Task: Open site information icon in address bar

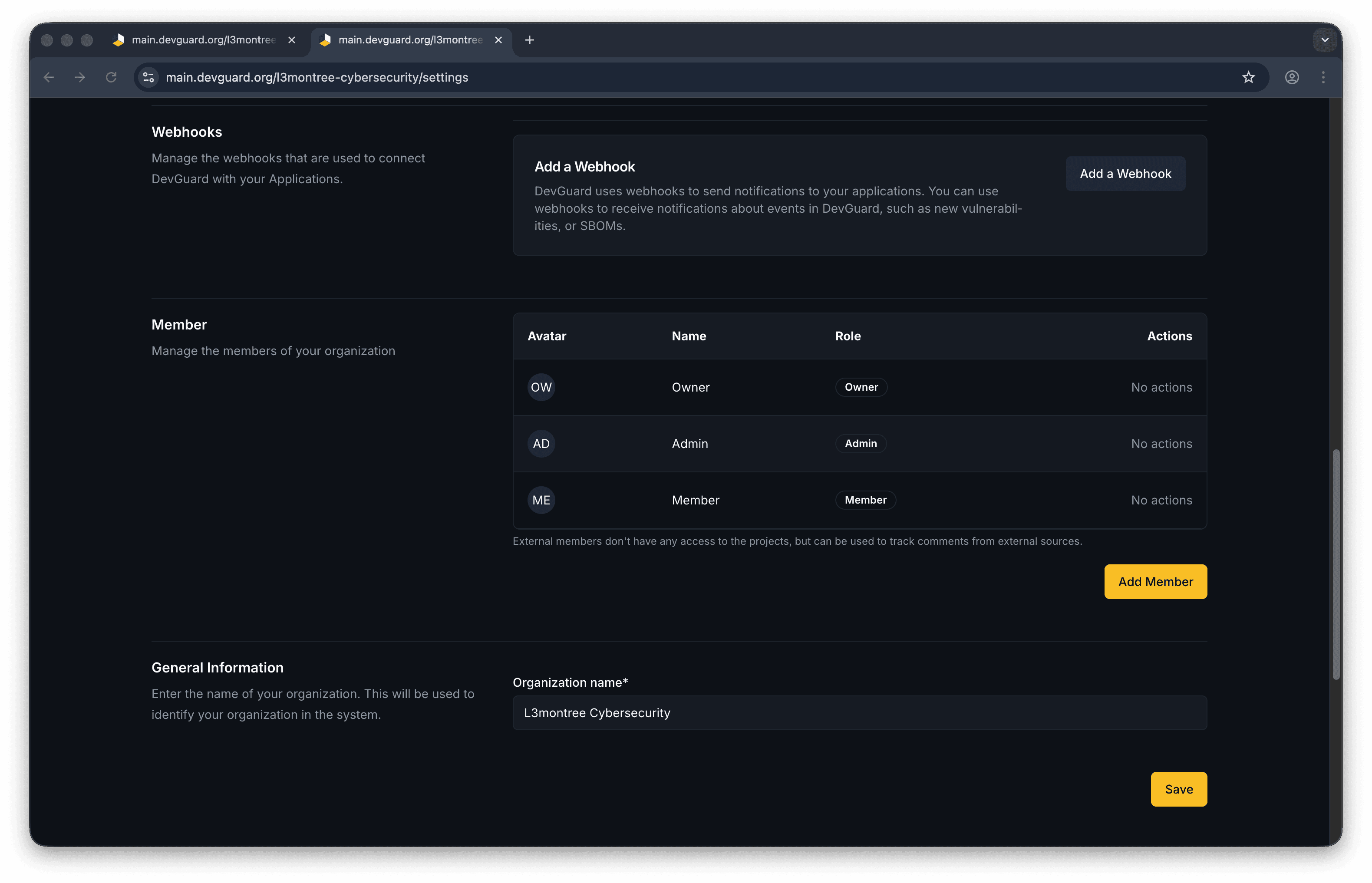Action: (x=148, y=77)
